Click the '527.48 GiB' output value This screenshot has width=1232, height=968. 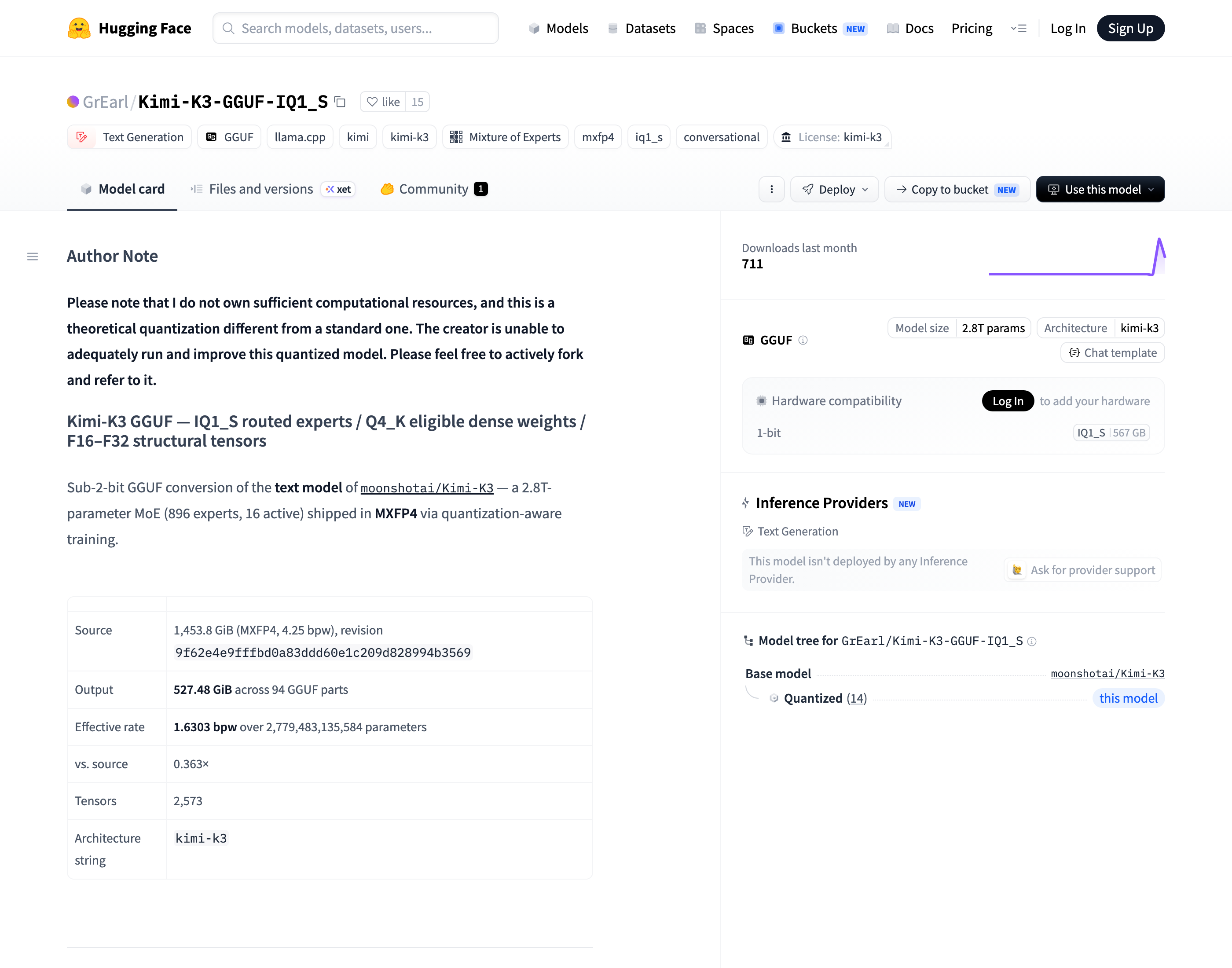(x=202, y=690)
